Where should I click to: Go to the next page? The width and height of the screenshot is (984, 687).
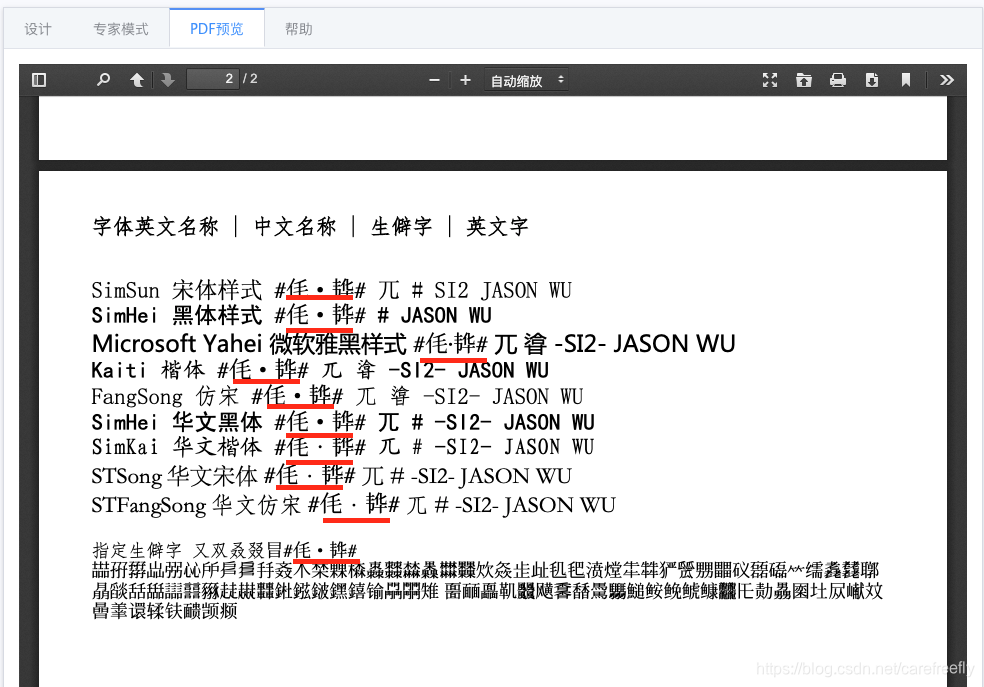(168, 80)
